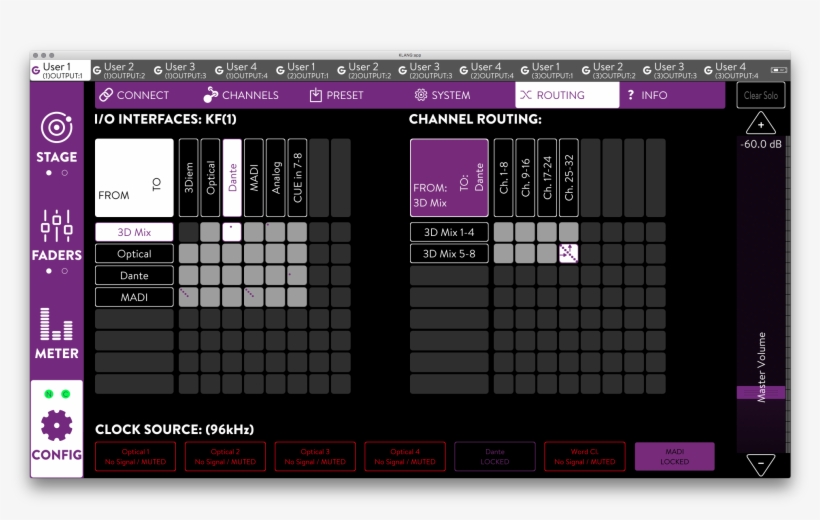Click the Channels icon in top bar
Viewport: 820px width, 520px height.
pos(211,95)
